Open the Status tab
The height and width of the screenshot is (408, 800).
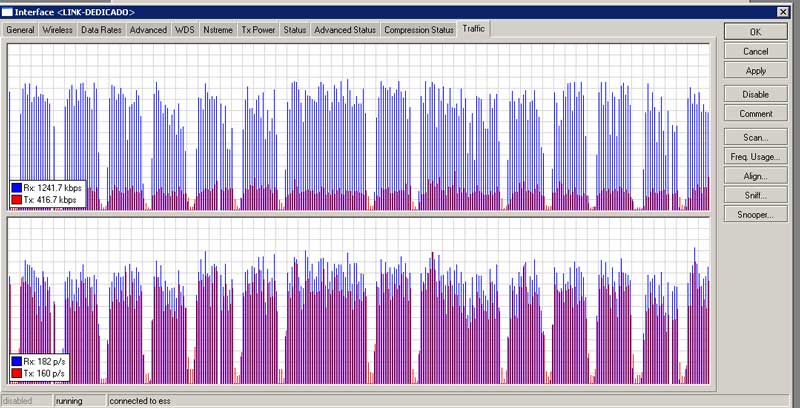pos(294,30)
